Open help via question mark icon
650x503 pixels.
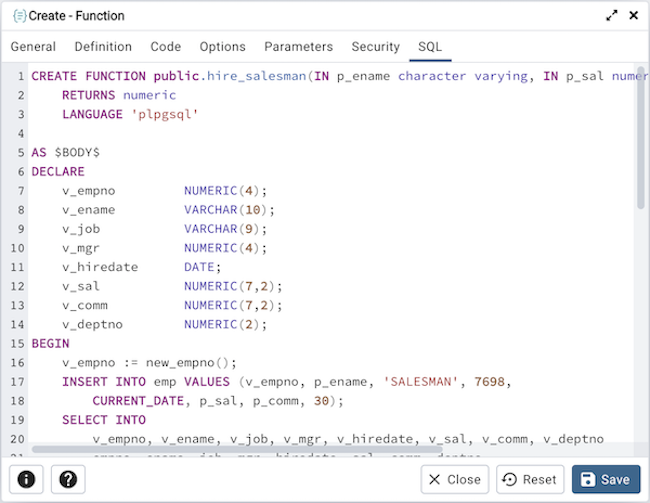66,479
